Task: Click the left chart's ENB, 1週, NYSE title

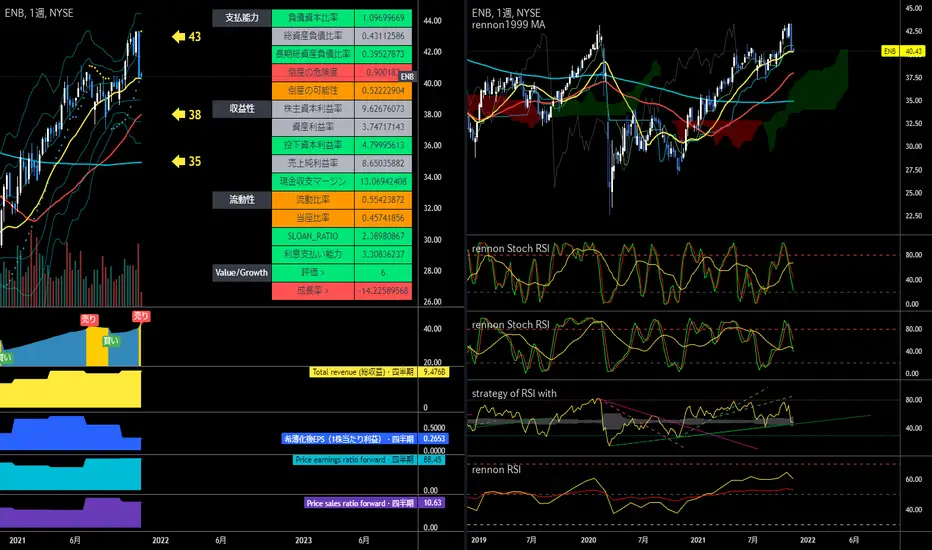Action: pos(39,12)
